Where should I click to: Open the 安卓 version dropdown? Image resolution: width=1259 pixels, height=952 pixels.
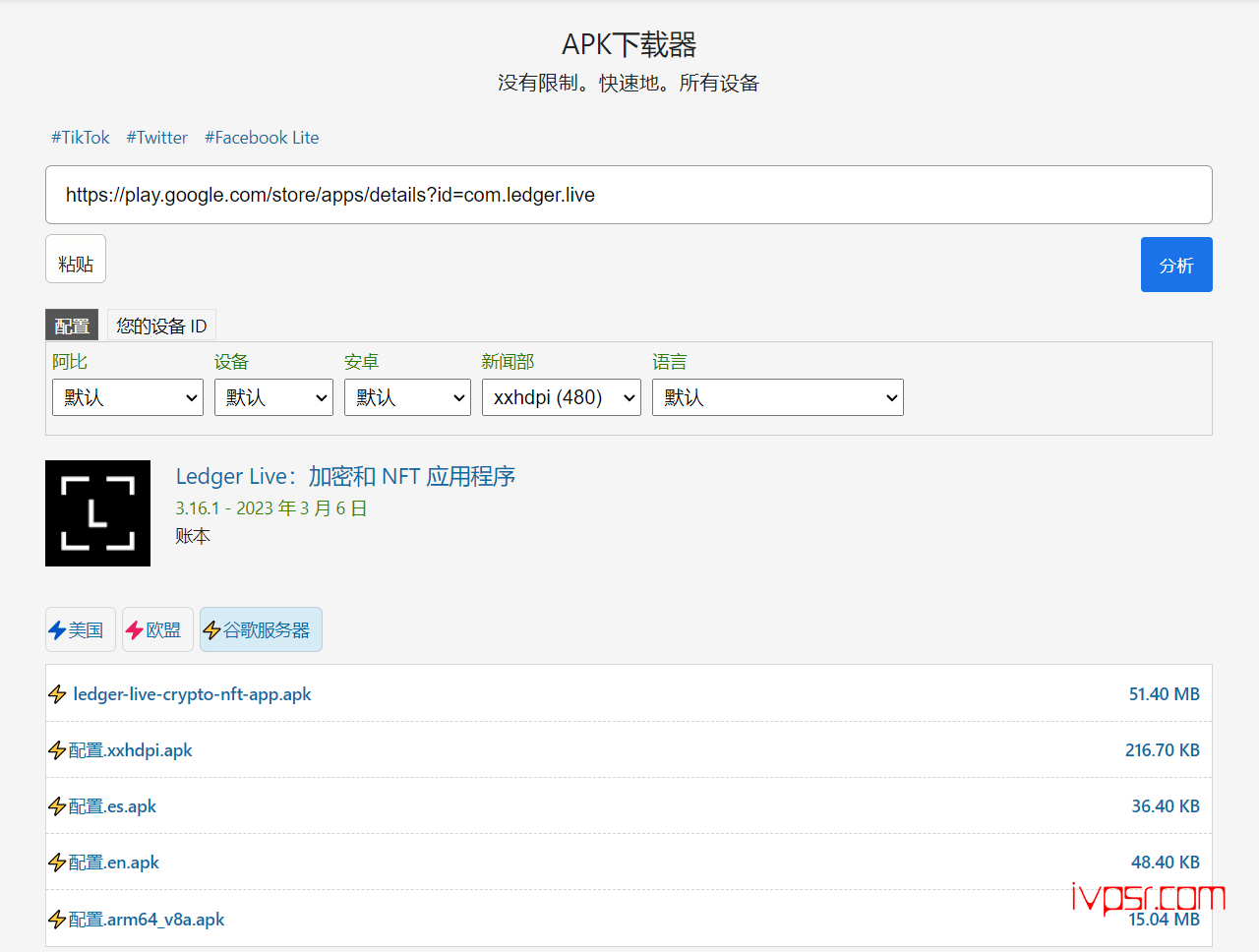point(407,397)
